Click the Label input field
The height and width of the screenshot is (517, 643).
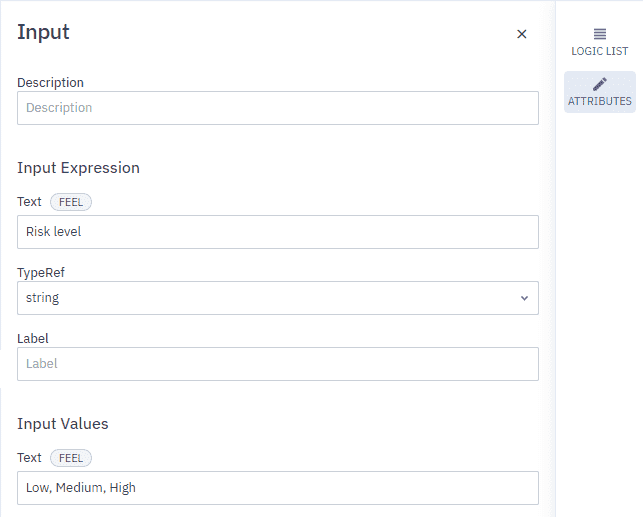click(x=278, y=364)
